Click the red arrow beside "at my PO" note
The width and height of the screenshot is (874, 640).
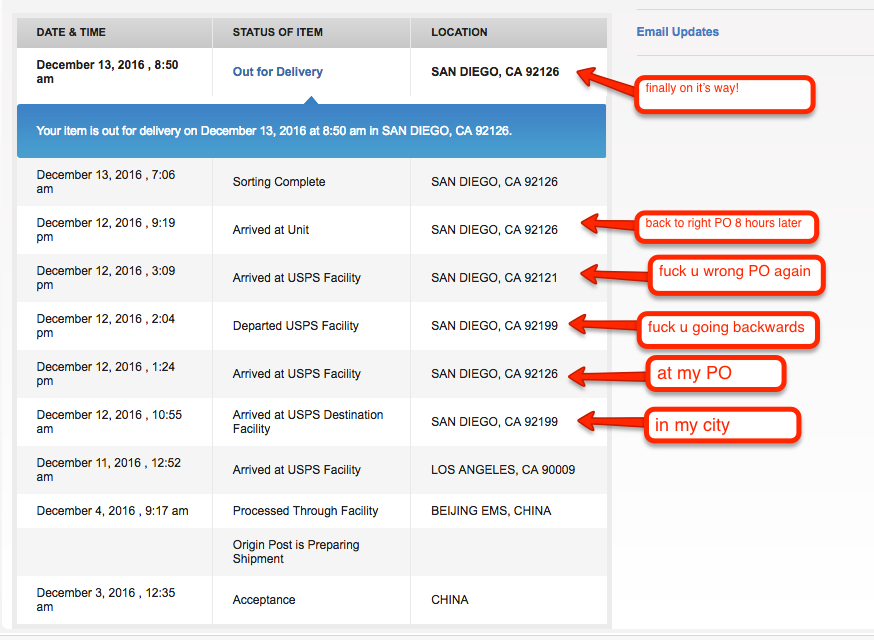pyautogui.click(x=606, y=376)
